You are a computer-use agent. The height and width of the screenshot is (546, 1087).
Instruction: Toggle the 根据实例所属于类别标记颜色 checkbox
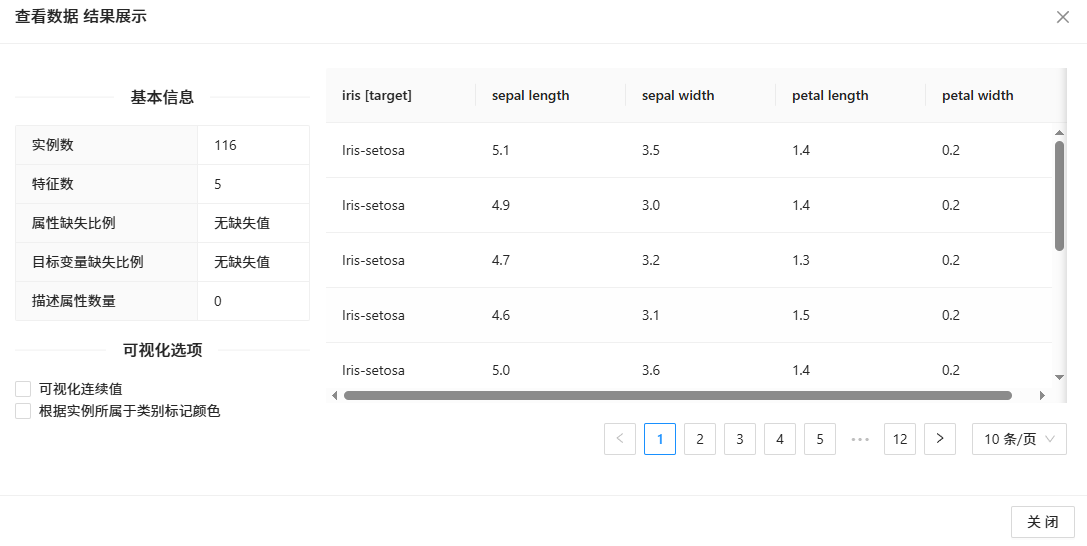point(23,411)
